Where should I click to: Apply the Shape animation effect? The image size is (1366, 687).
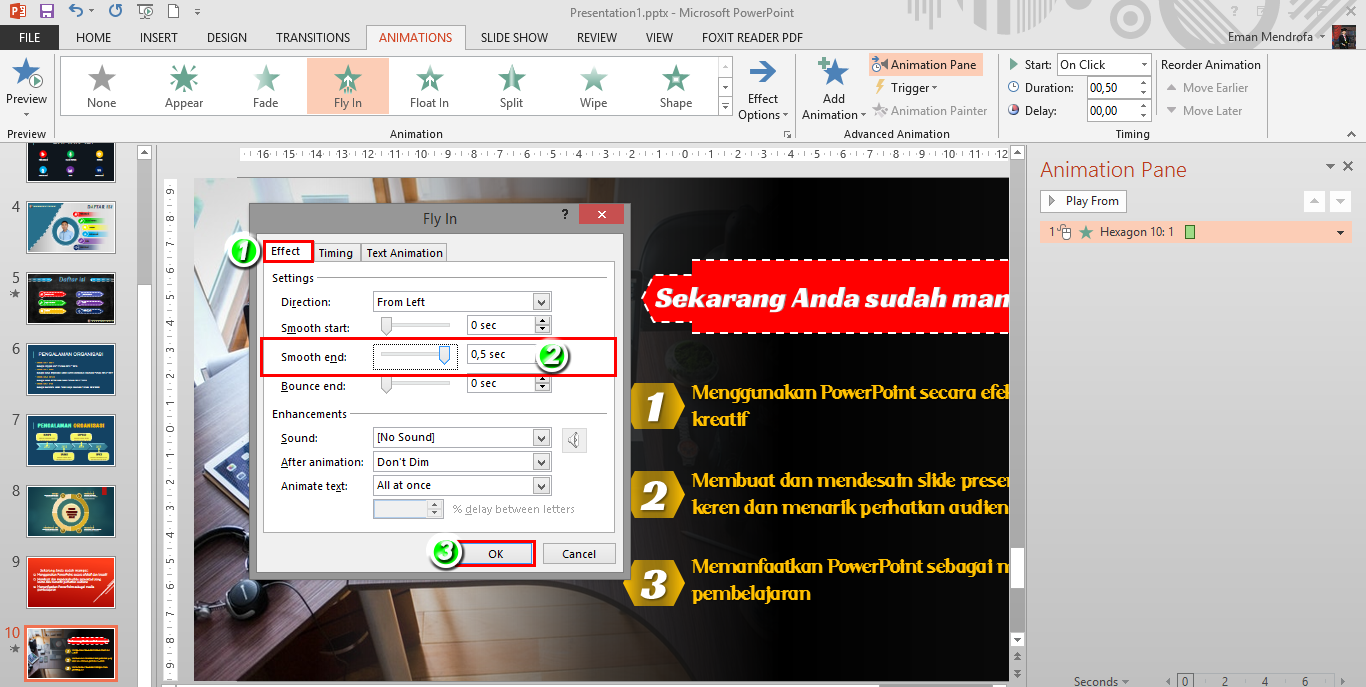tap(675, 85)
